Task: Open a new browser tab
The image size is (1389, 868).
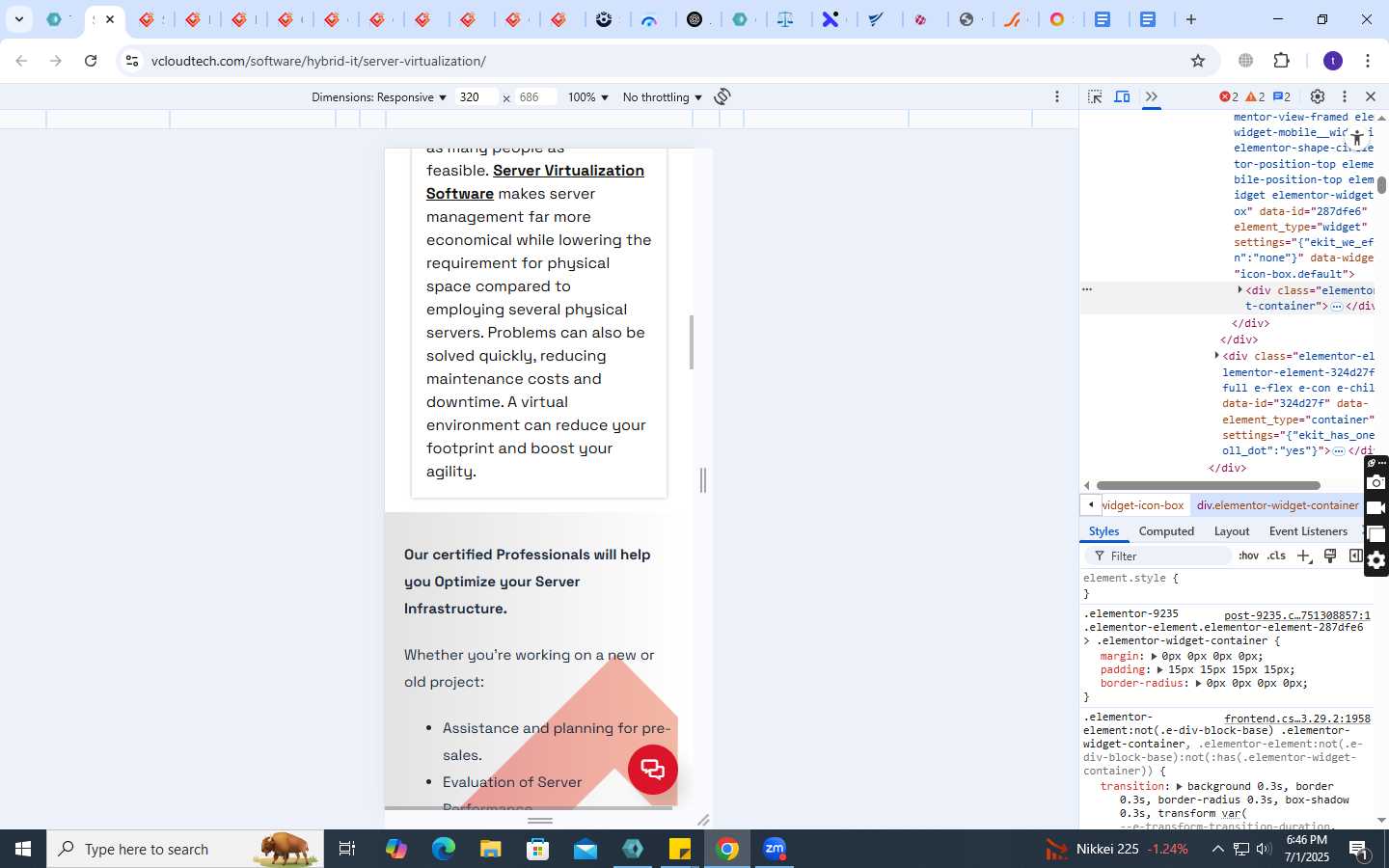Action: click(x=1191, y=19)
